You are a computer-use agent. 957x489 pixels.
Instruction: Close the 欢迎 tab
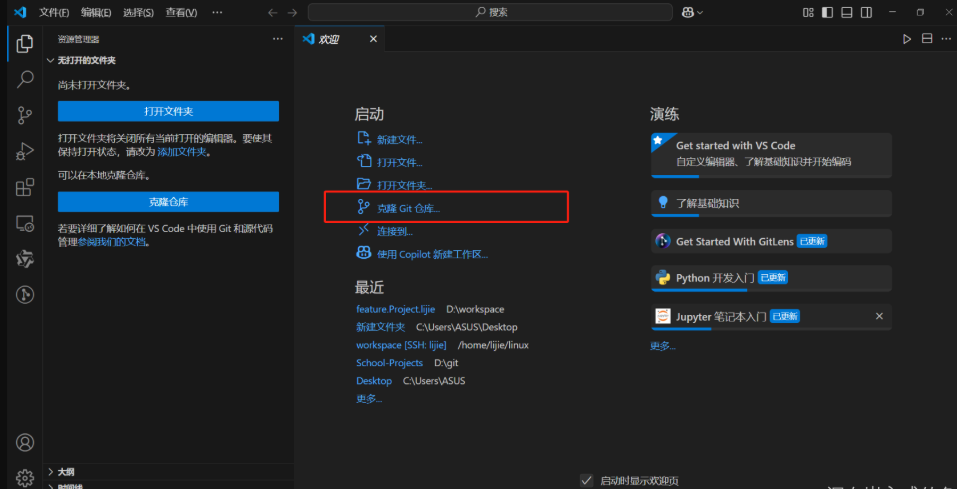(x=374, y=39)
